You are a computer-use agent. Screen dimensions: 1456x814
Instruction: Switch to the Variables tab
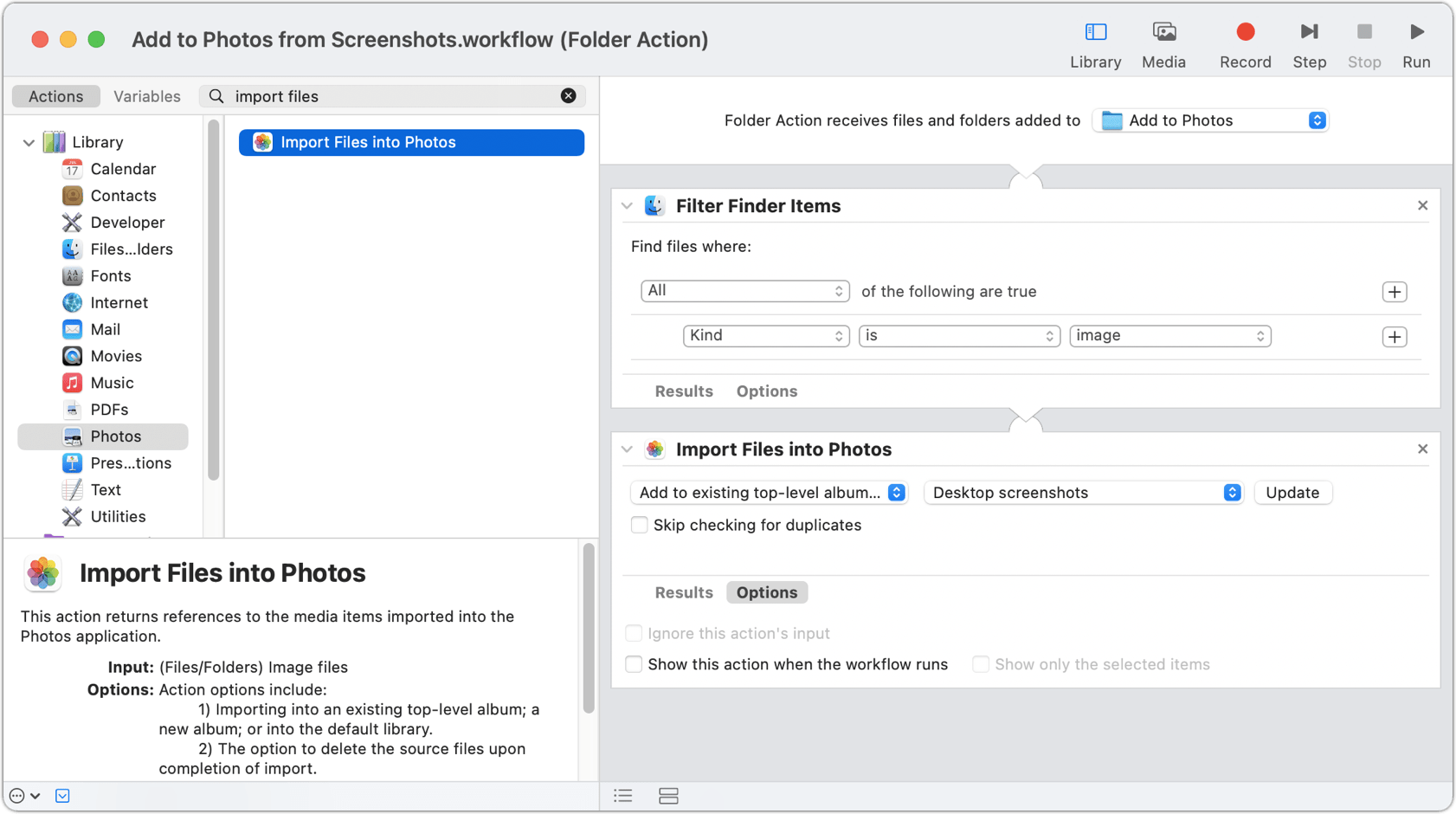147,96
